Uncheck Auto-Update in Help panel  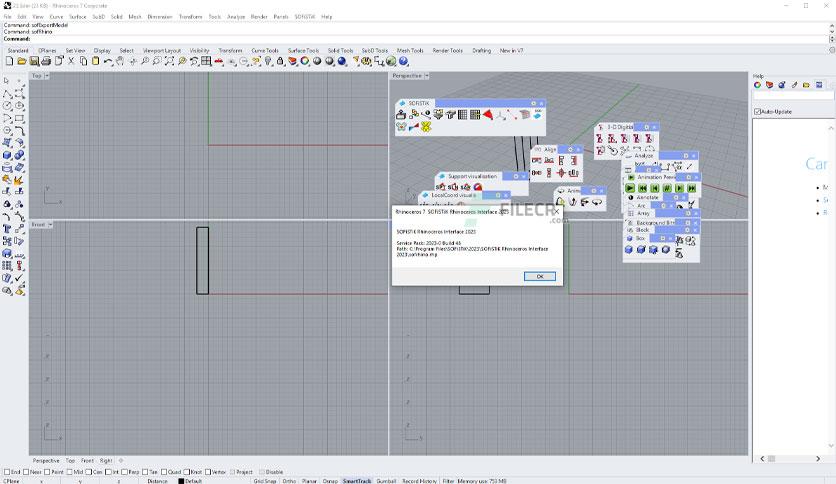pos(758,112)
